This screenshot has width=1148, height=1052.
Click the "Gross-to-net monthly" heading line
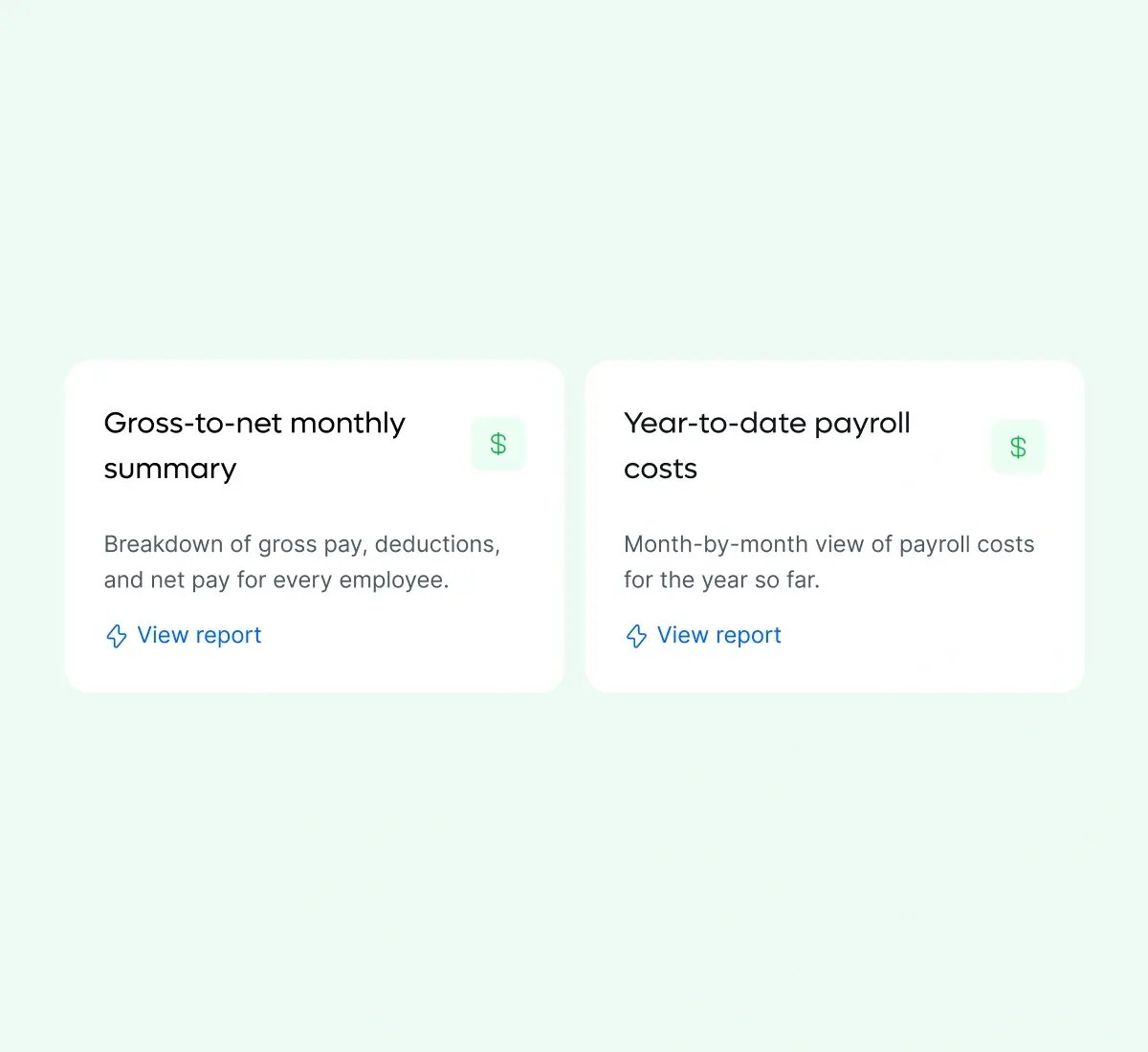tap(254, 423)
